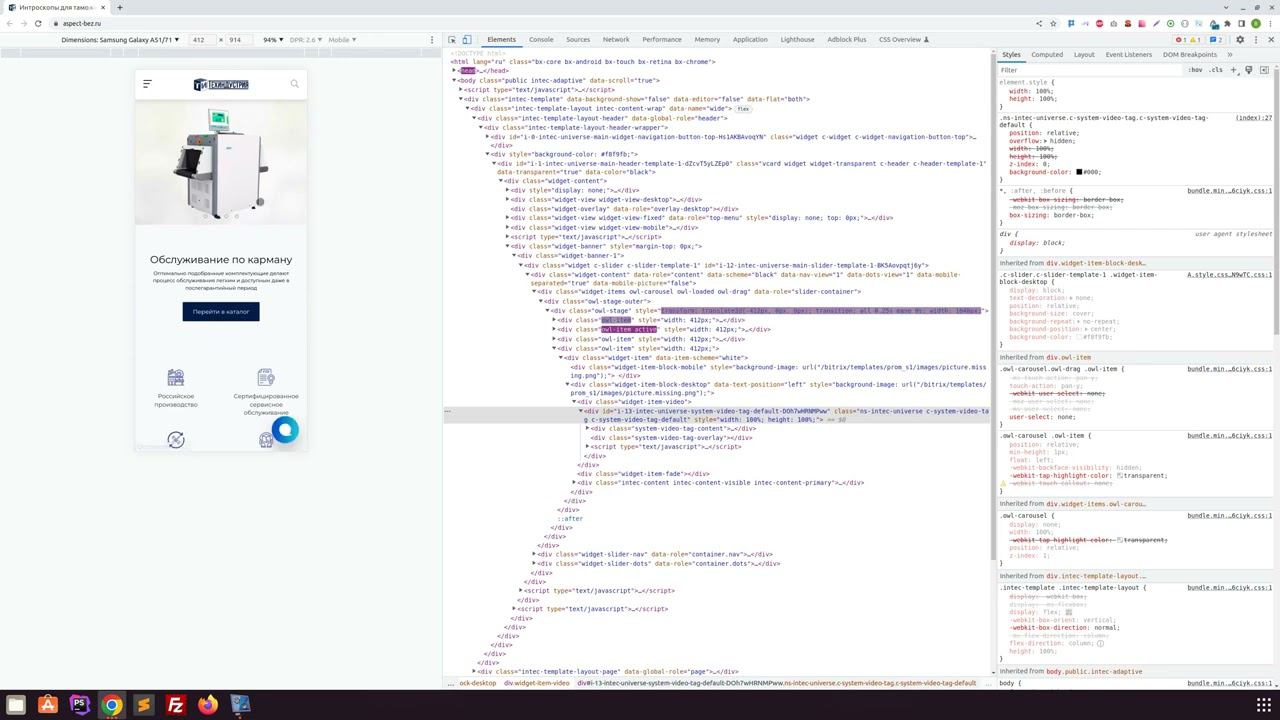This screenshot has width=1280, height=720.
Task: Open the mobile site hamburger menu
Action: pyautogui.click(x=147, y=84)
